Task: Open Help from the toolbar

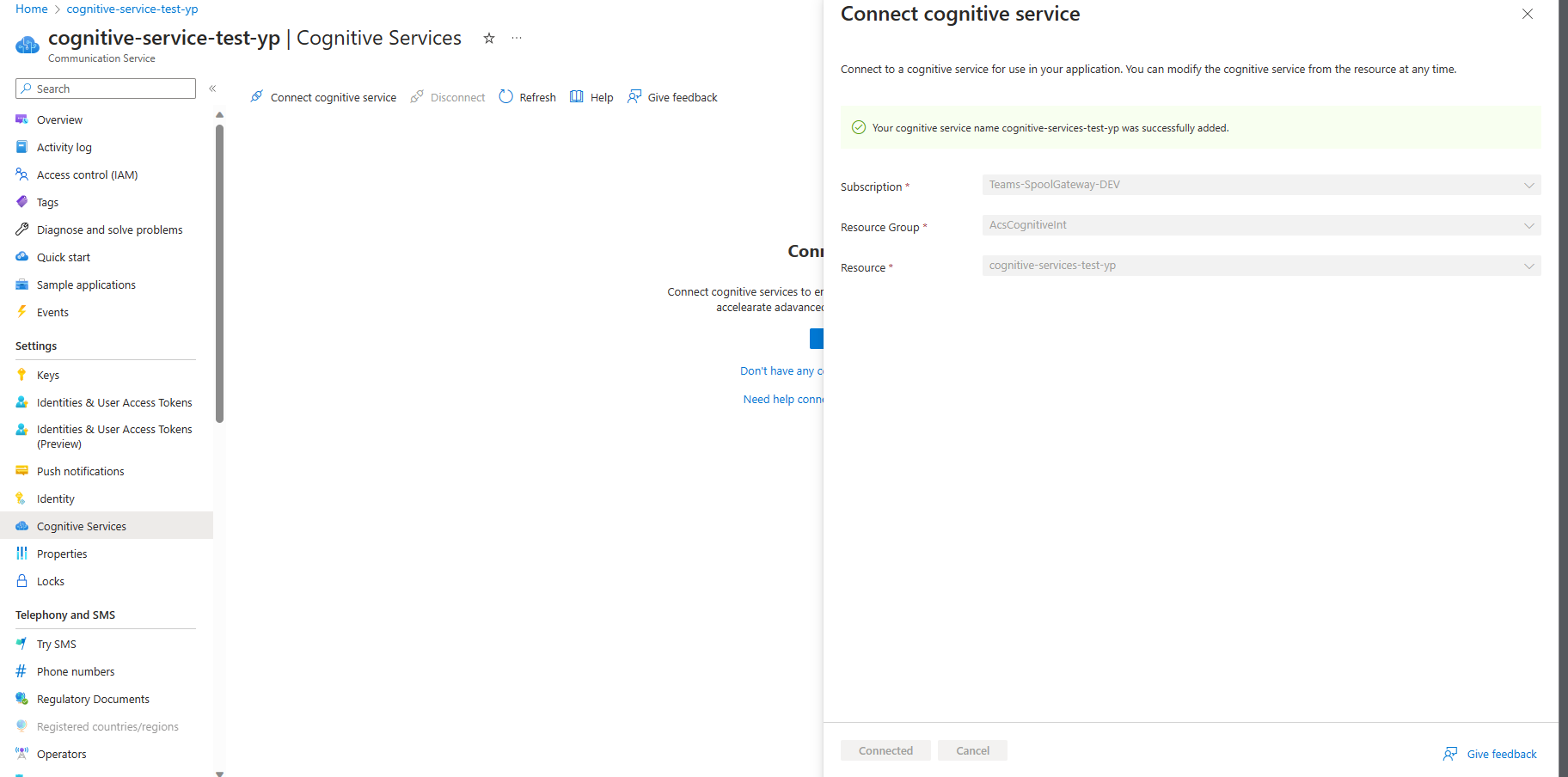Action: click(x=577, y=96)
